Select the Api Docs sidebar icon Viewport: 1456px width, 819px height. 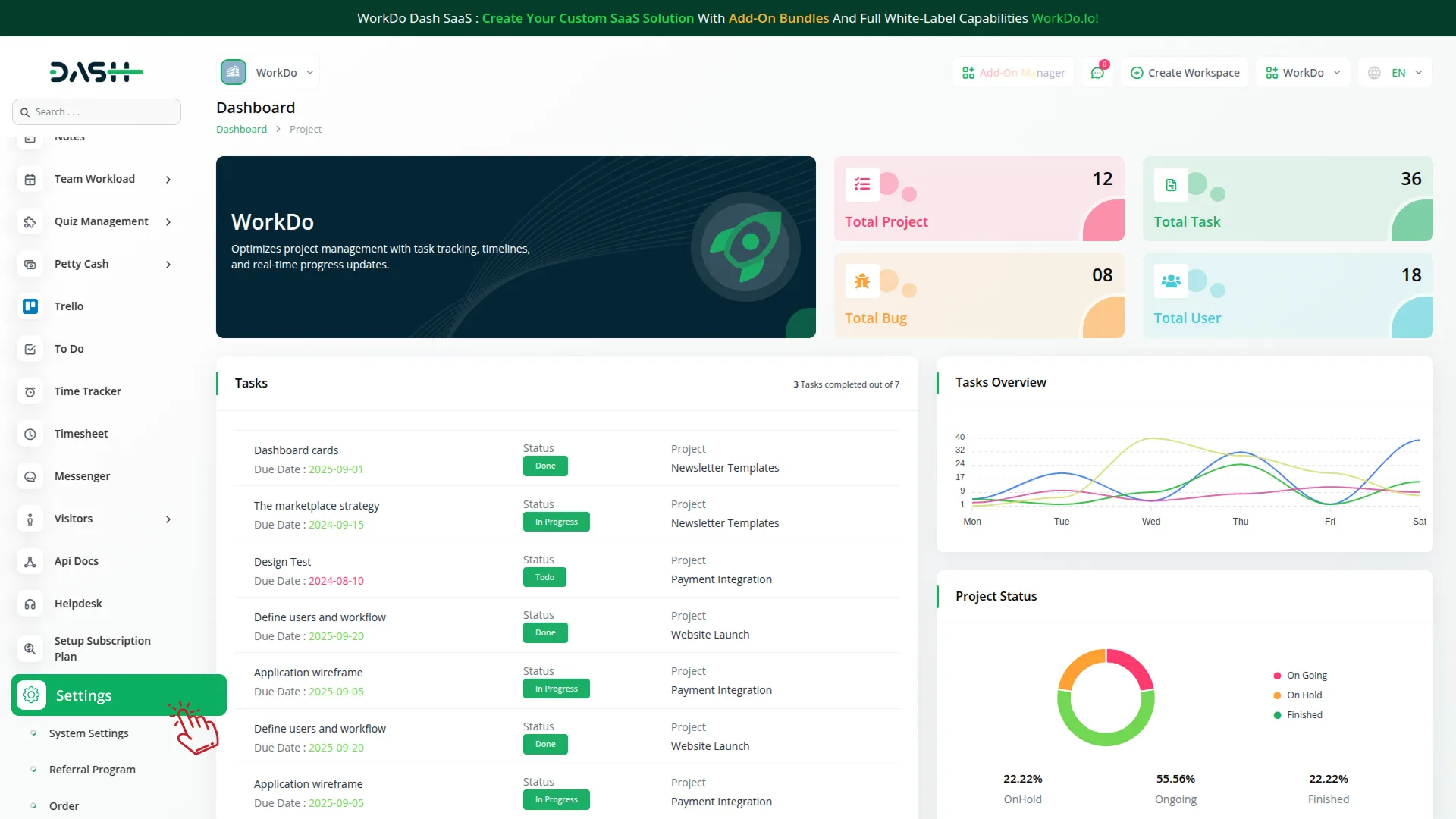(30, 561)
